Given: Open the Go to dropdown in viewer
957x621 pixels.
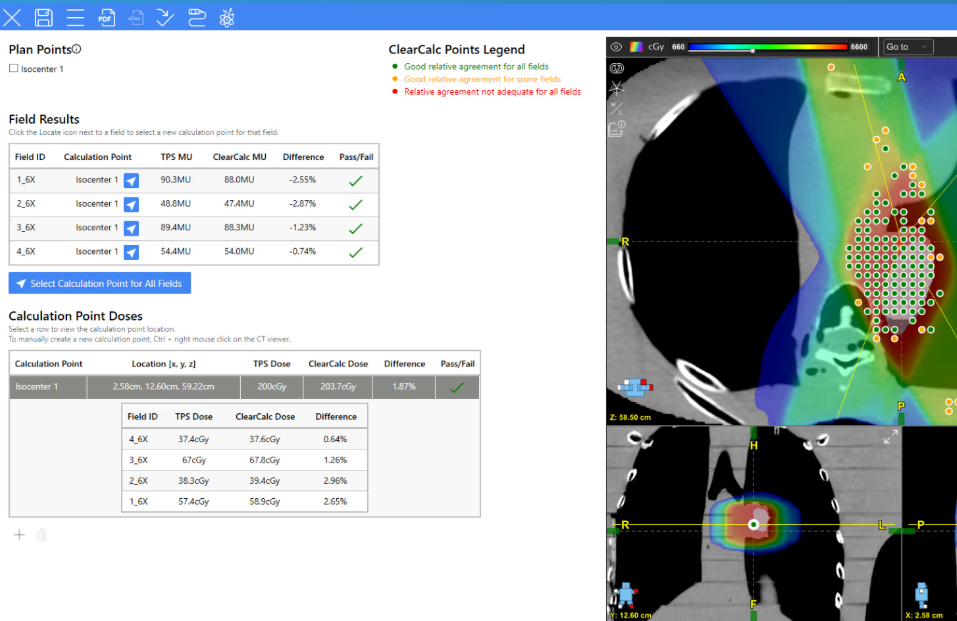Looking at the screenshot, I should pos(906,47).
